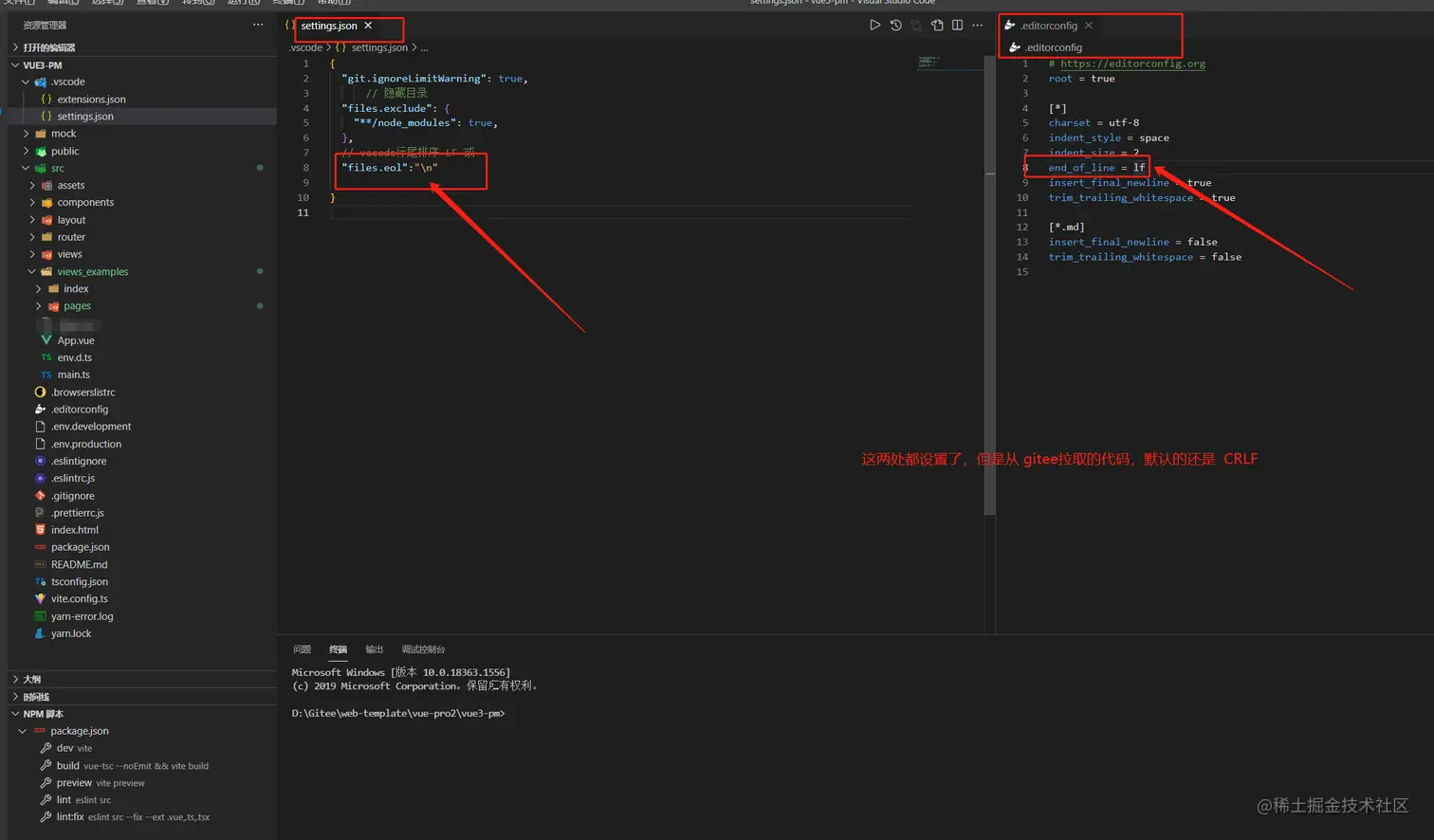Image resolution: width=1434 pixels, height=840 pixels.
Task: Click the .vscode breadcrumb segment
Action: point(306,47)
